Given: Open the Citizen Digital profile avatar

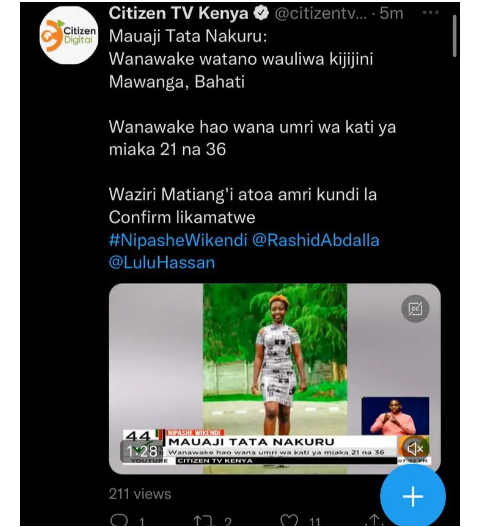Looking at the screenshot, I should click(69, 35).
